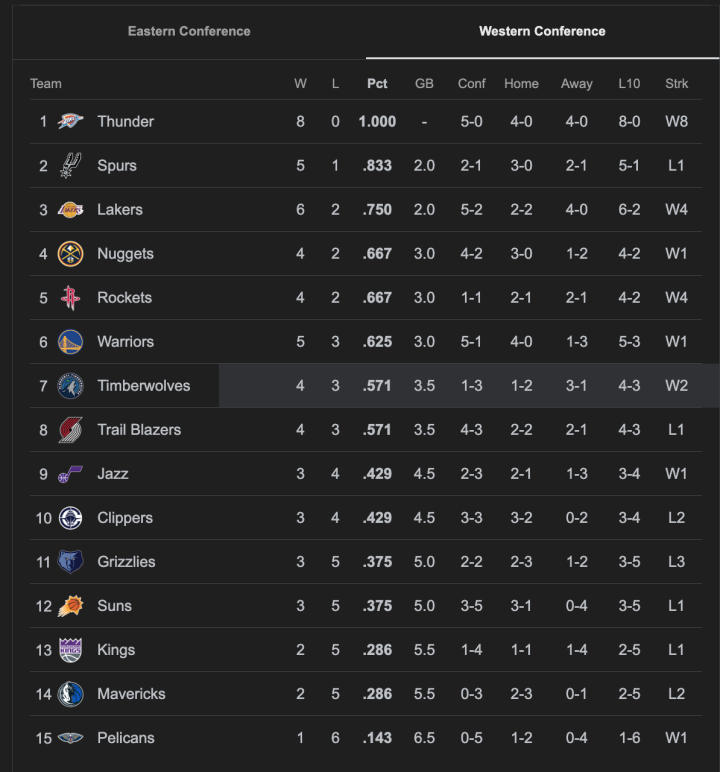Image resolution: width=720 pixels, height=772 pixels.
Task: Click the Warriors team logo
Action: point(70,342)
